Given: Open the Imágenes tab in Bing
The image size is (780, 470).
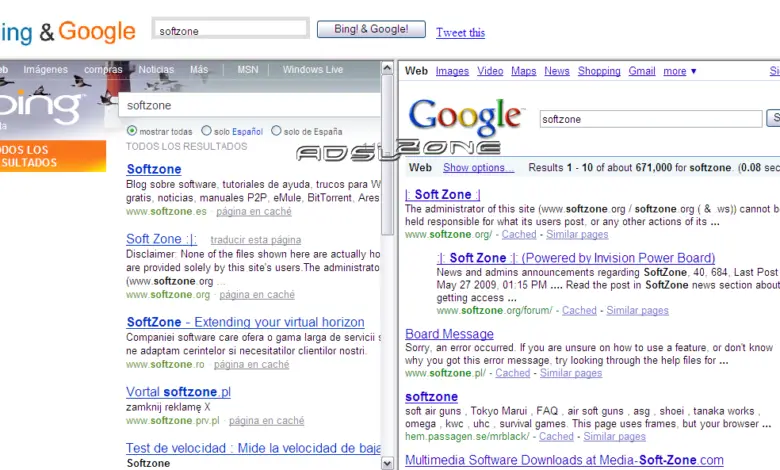Looking at the screenshot, I should click(45, 70).
